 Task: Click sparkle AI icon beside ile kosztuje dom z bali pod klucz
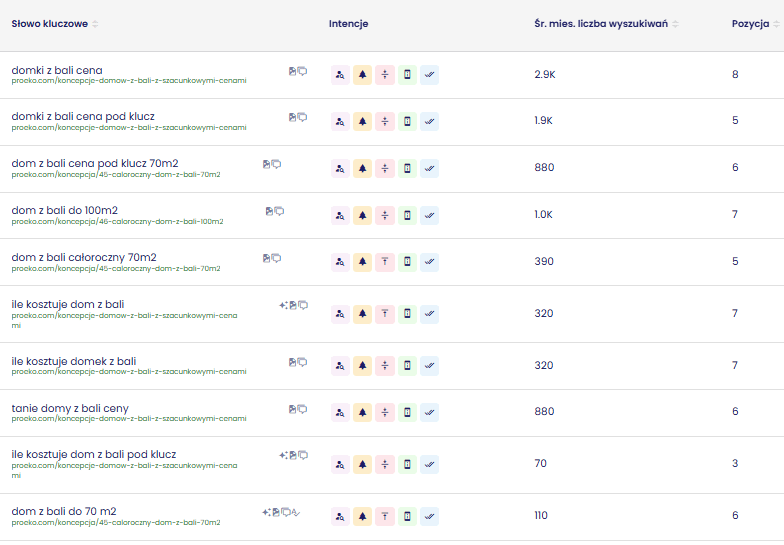[x=283, y=455]
